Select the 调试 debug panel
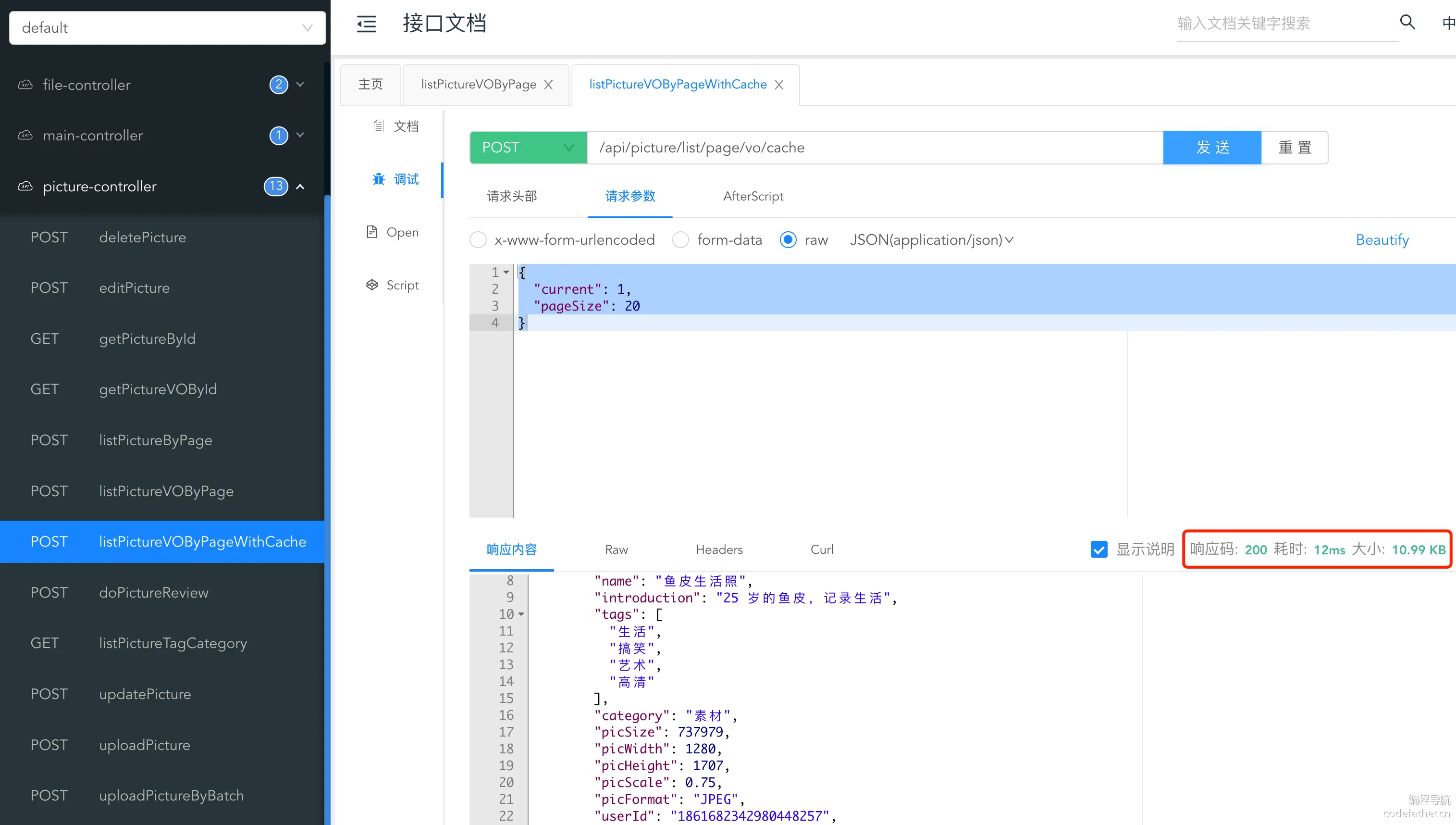This screenshot has width=1456, height=825. pyautogui.click(x=396, y=179)
